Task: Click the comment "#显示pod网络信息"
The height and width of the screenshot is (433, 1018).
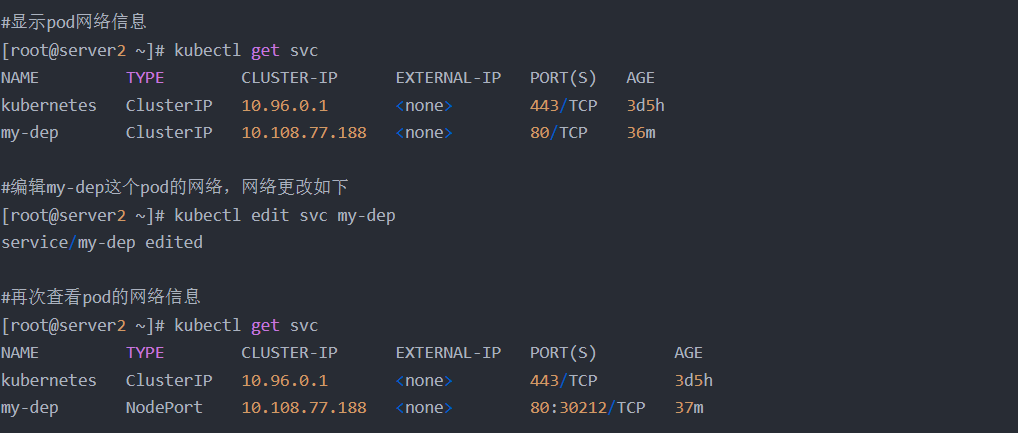Action: tap(74, 22)
